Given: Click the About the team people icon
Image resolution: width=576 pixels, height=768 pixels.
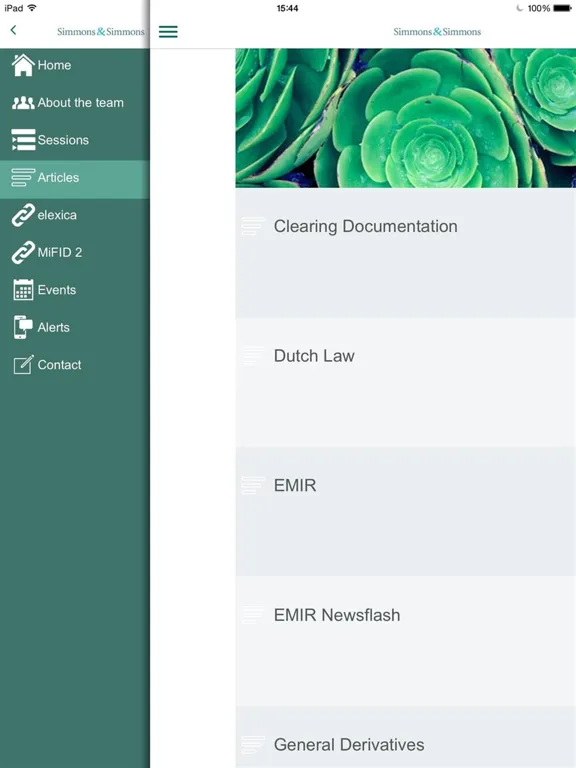Looking at the screenshot, I should [23, 103].
